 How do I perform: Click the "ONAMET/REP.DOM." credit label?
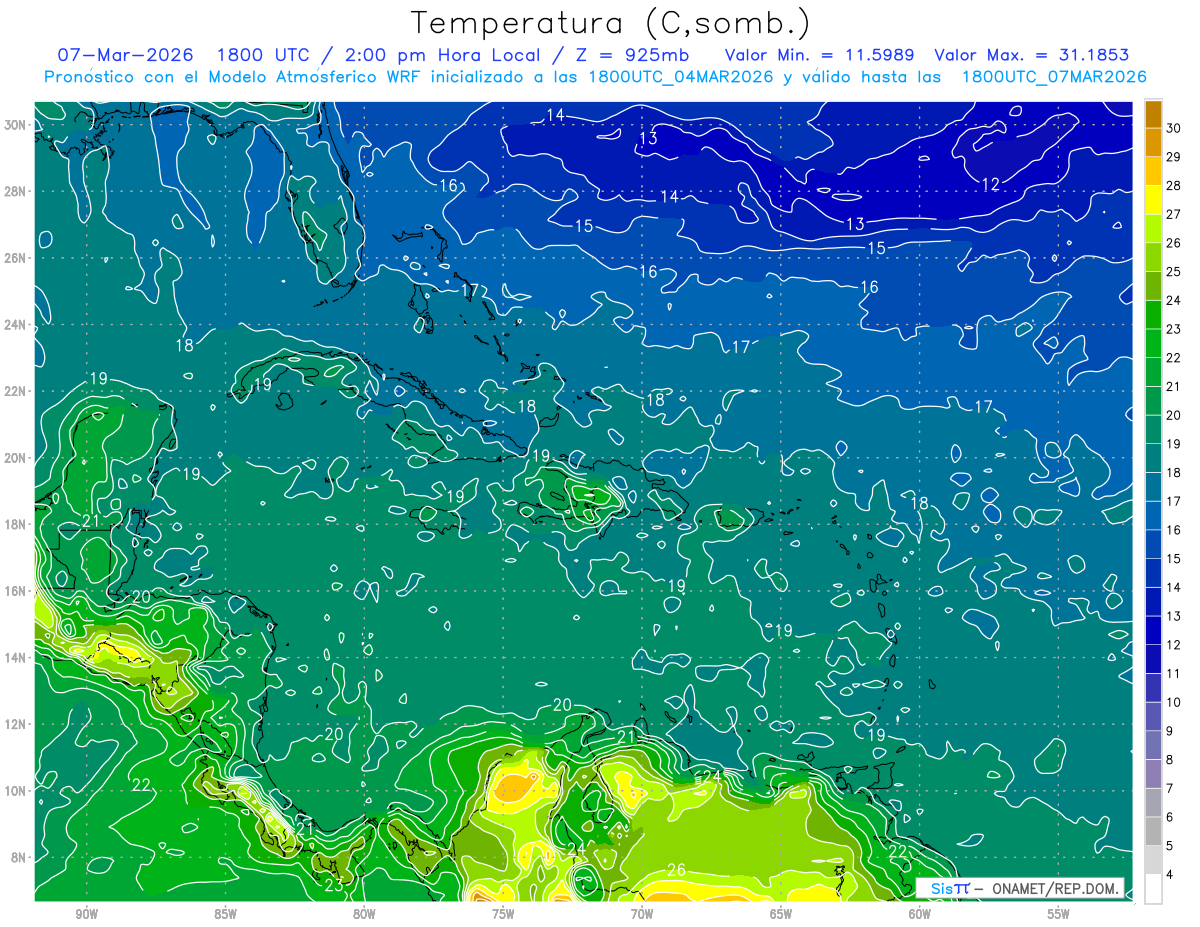tap(1055, 888)
